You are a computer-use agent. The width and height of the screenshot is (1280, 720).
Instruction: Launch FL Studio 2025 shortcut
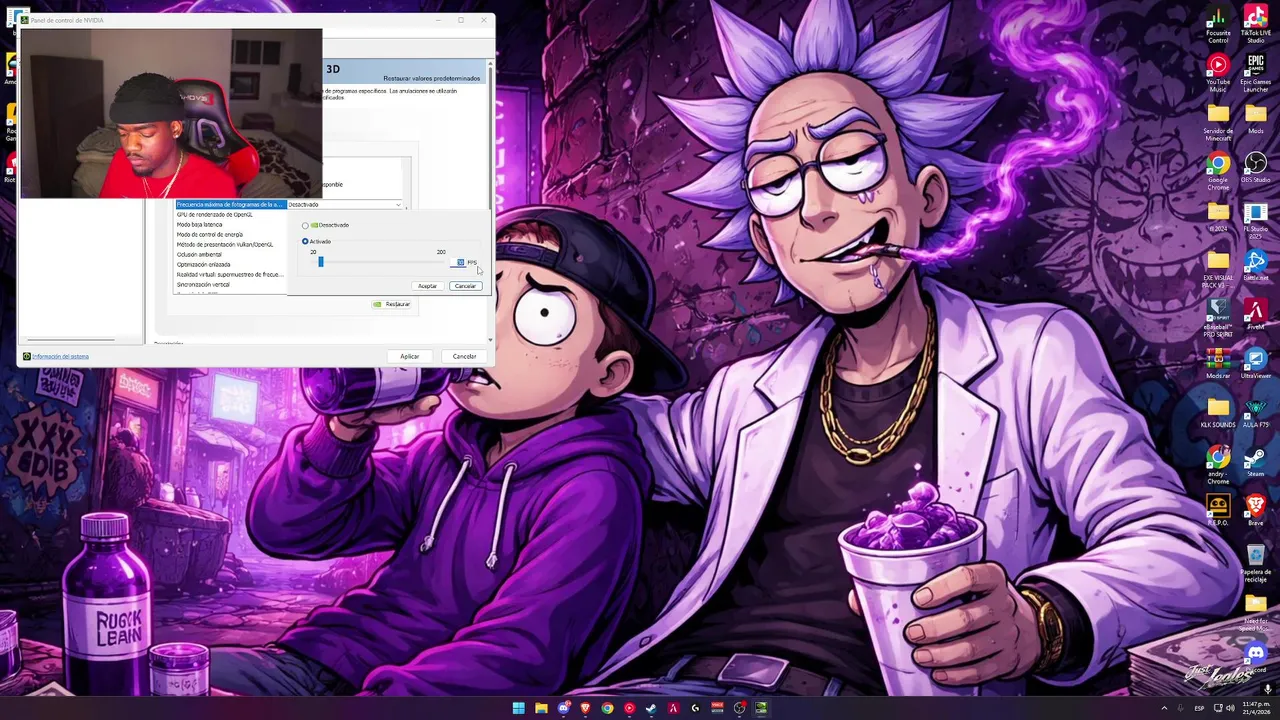tap(1255, 221)
